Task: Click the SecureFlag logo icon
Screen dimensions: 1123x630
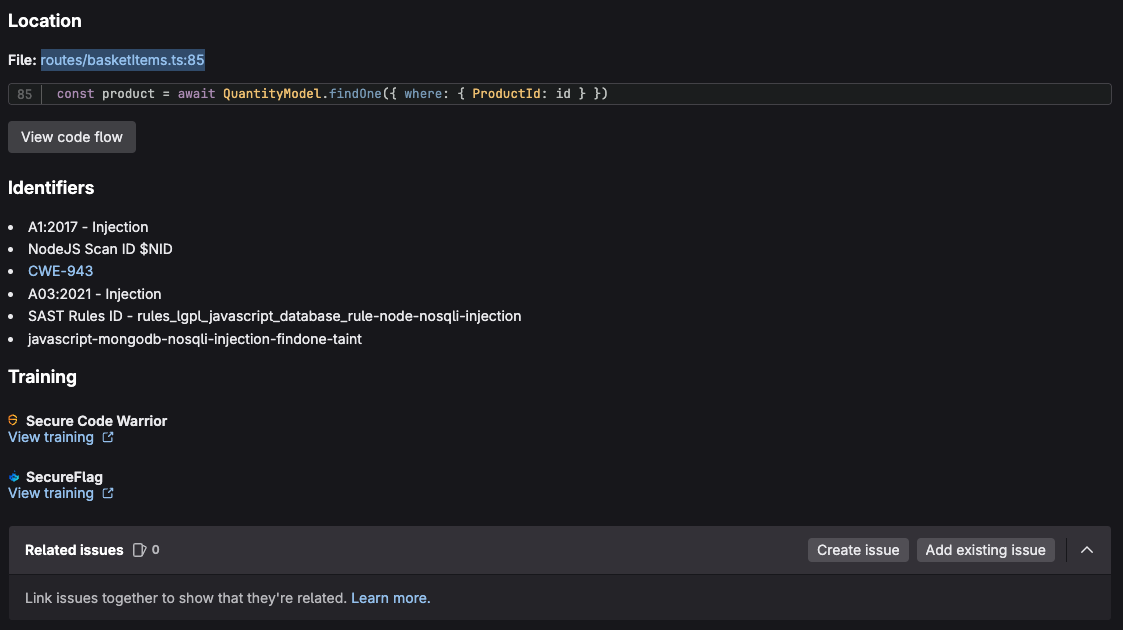Action: (14, 477)
